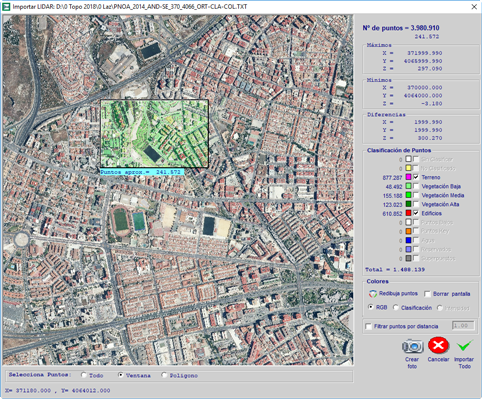Enable the Vegetación Alta checkbox

(x=416, y=204)
